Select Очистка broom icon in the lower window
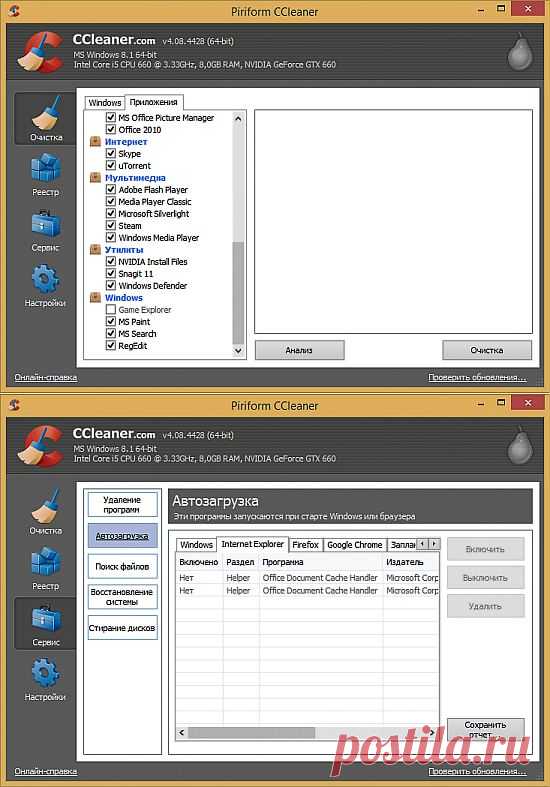This screenshot has height=787, width=550. point(45,512)
